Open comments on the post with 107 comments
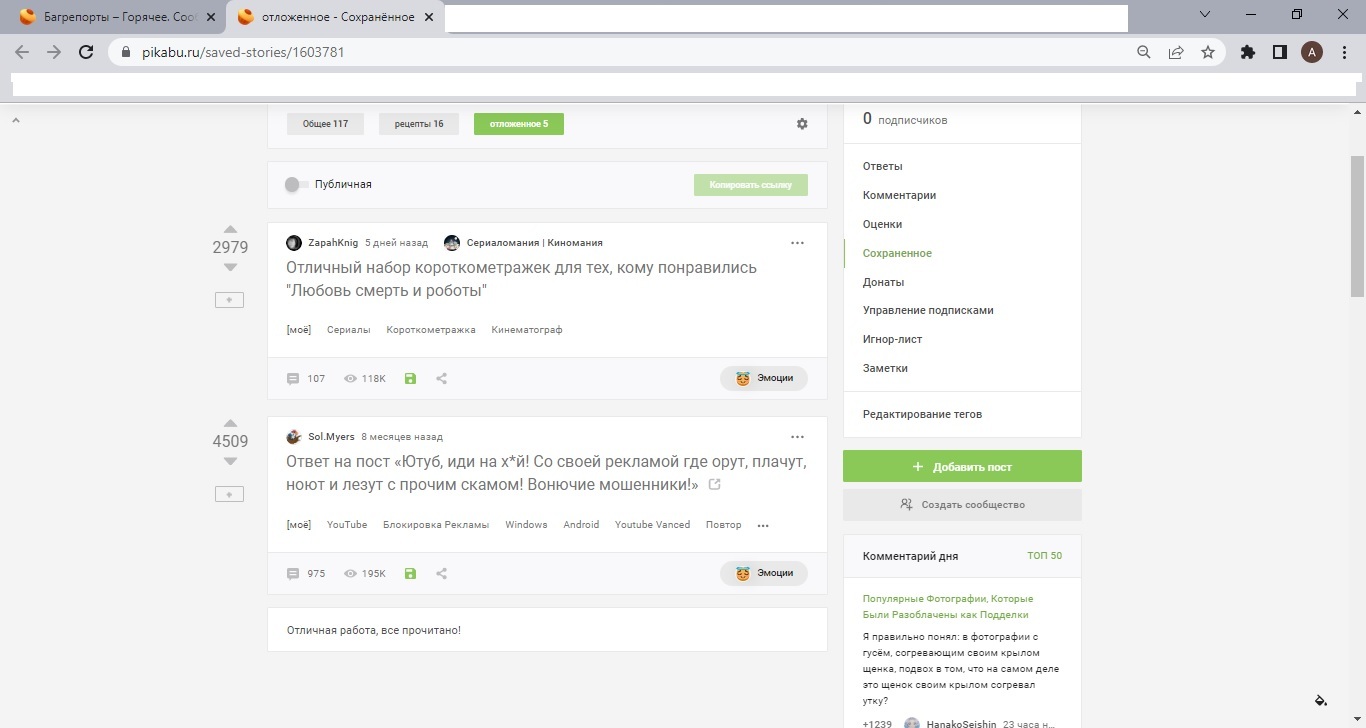Viewport: 1366px width, 728px height. [306, 379]
